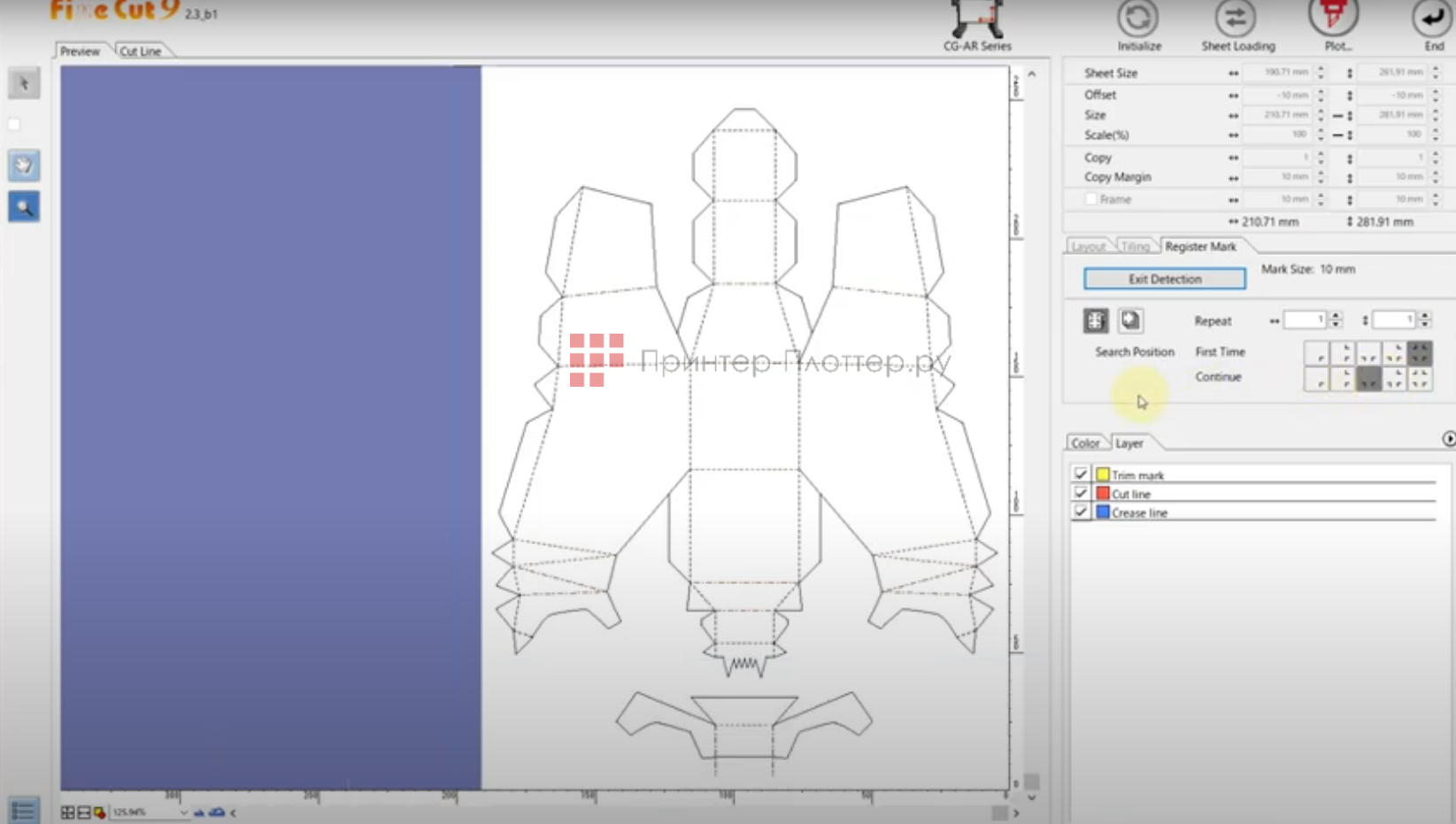This screenshot has width=1456, height=824.
Task: Switch to the Cut Line tab
Action: 141,51
